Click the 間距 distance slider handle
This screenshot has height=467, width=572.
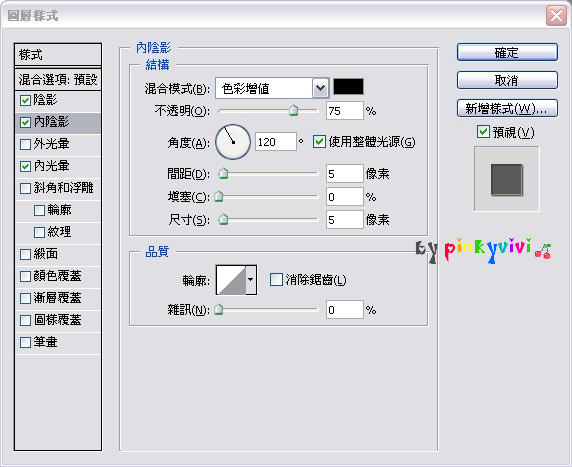coord(223,174)
